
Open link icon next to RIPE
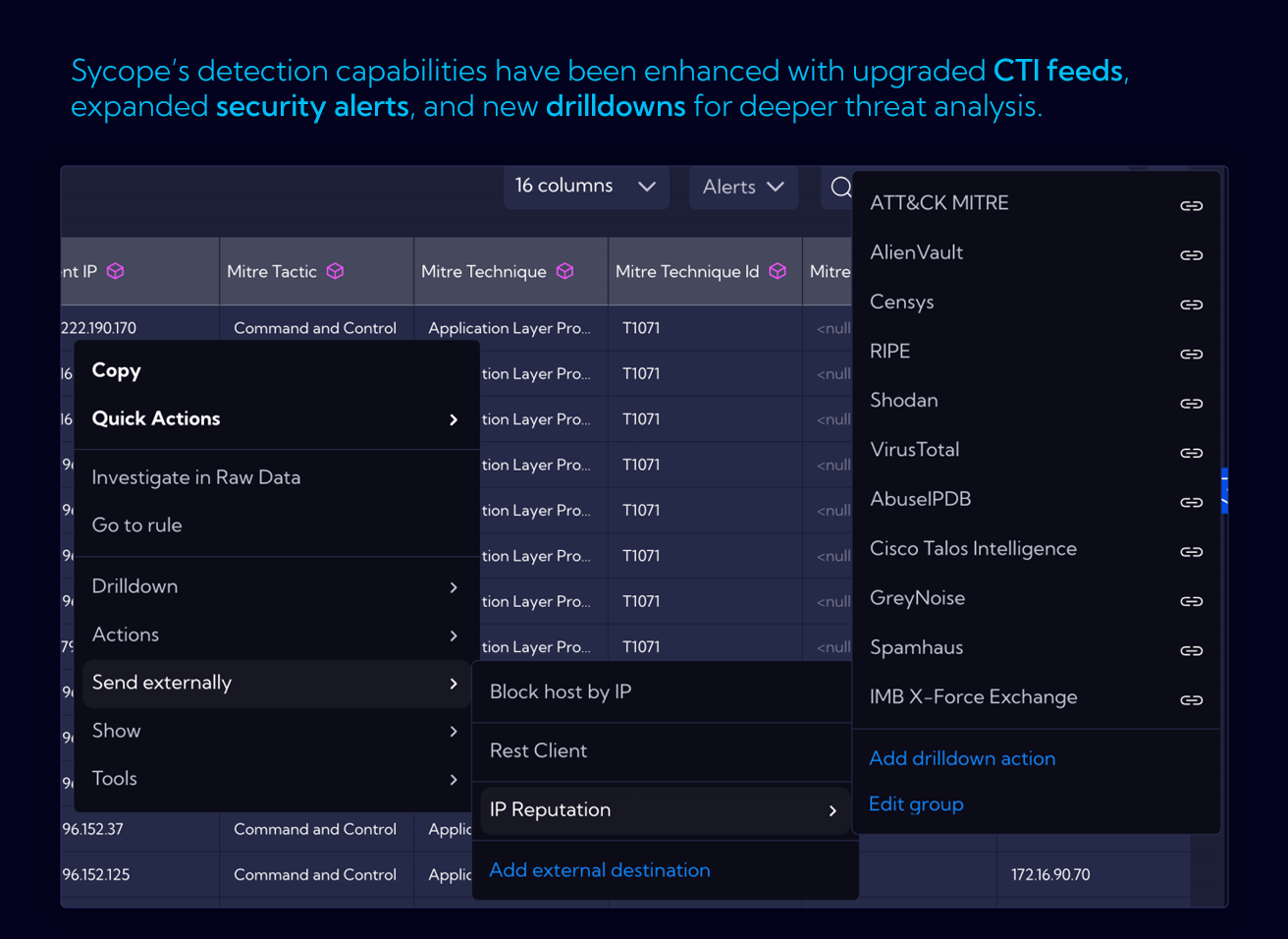click(1191, 354)
